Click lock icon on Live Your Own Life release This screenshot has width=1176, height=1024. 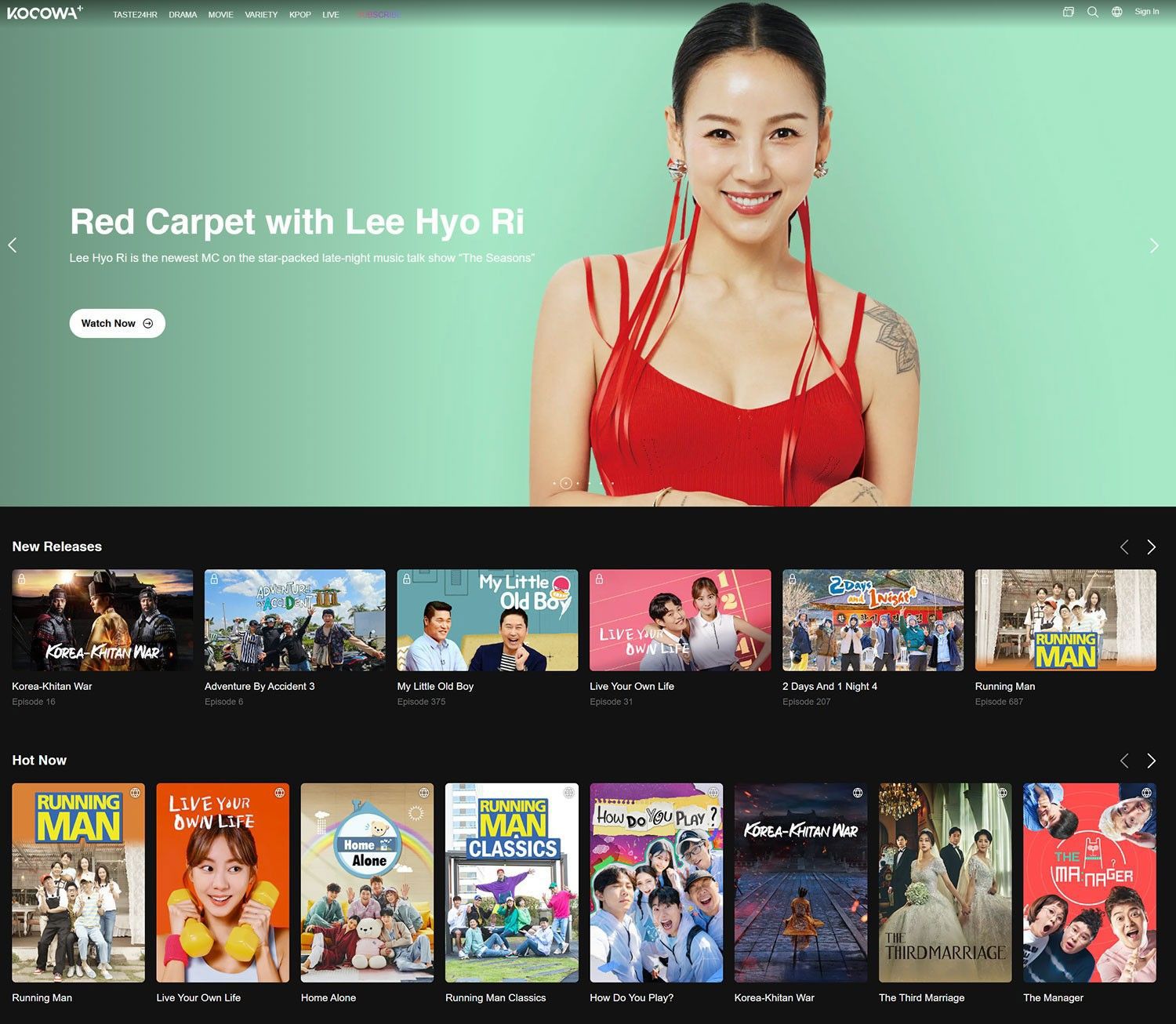coord(599,579)
